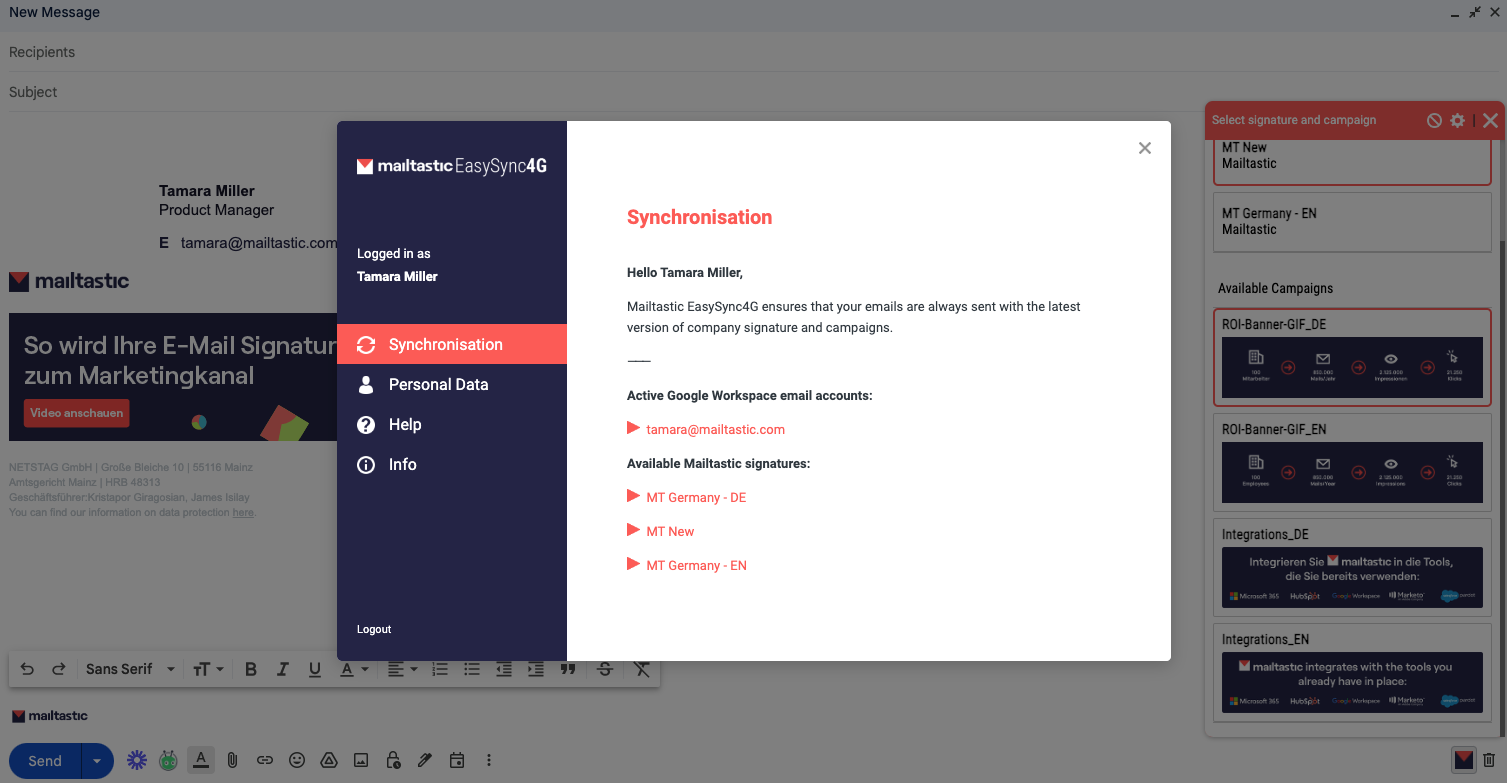Image resolution: width=1507 pixels, height=783 pixels.
Task: Select the Integrations_DE campaign
Action: (1352, 567)
